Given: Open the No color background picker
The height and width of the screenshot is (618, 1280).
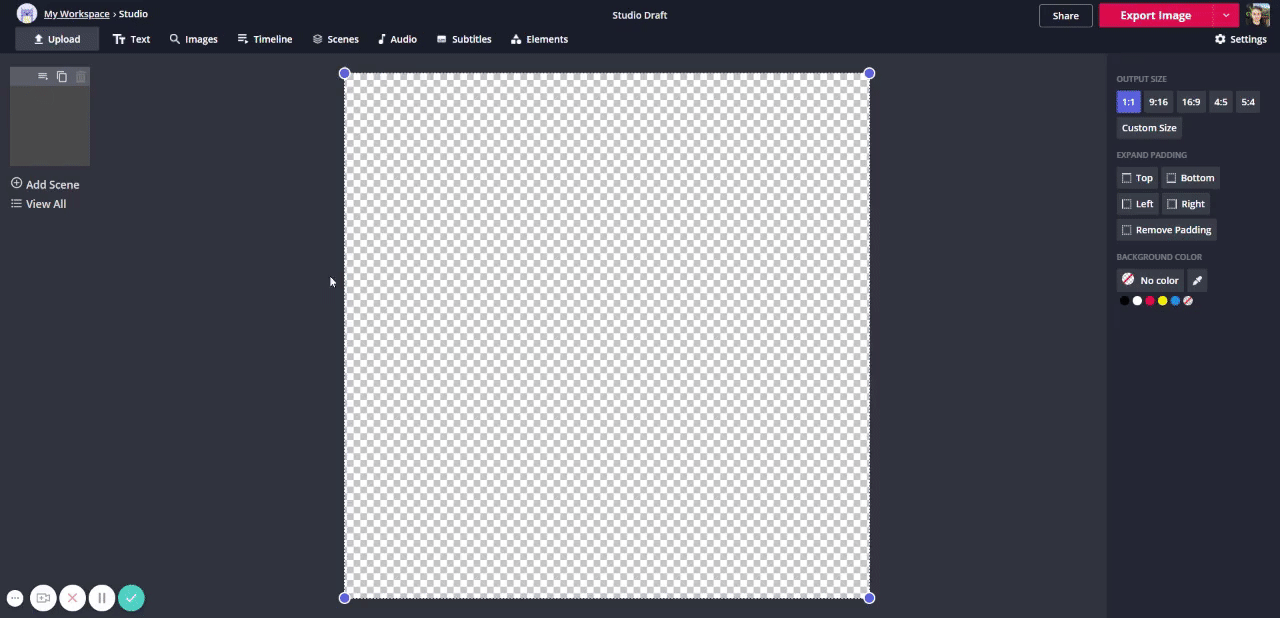Looking at the screenshot, I should [1150, 281].
